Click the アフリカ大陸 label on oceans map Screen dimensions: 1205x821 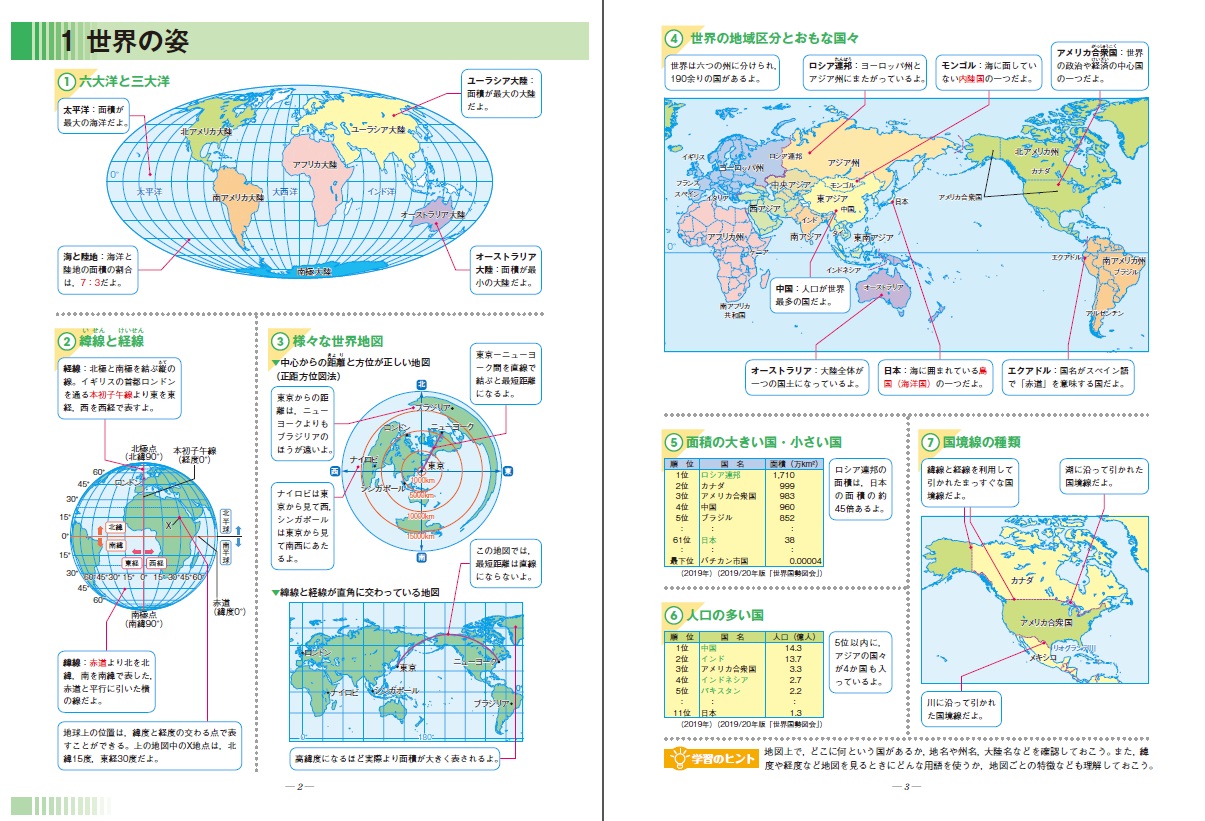(316, 164)
